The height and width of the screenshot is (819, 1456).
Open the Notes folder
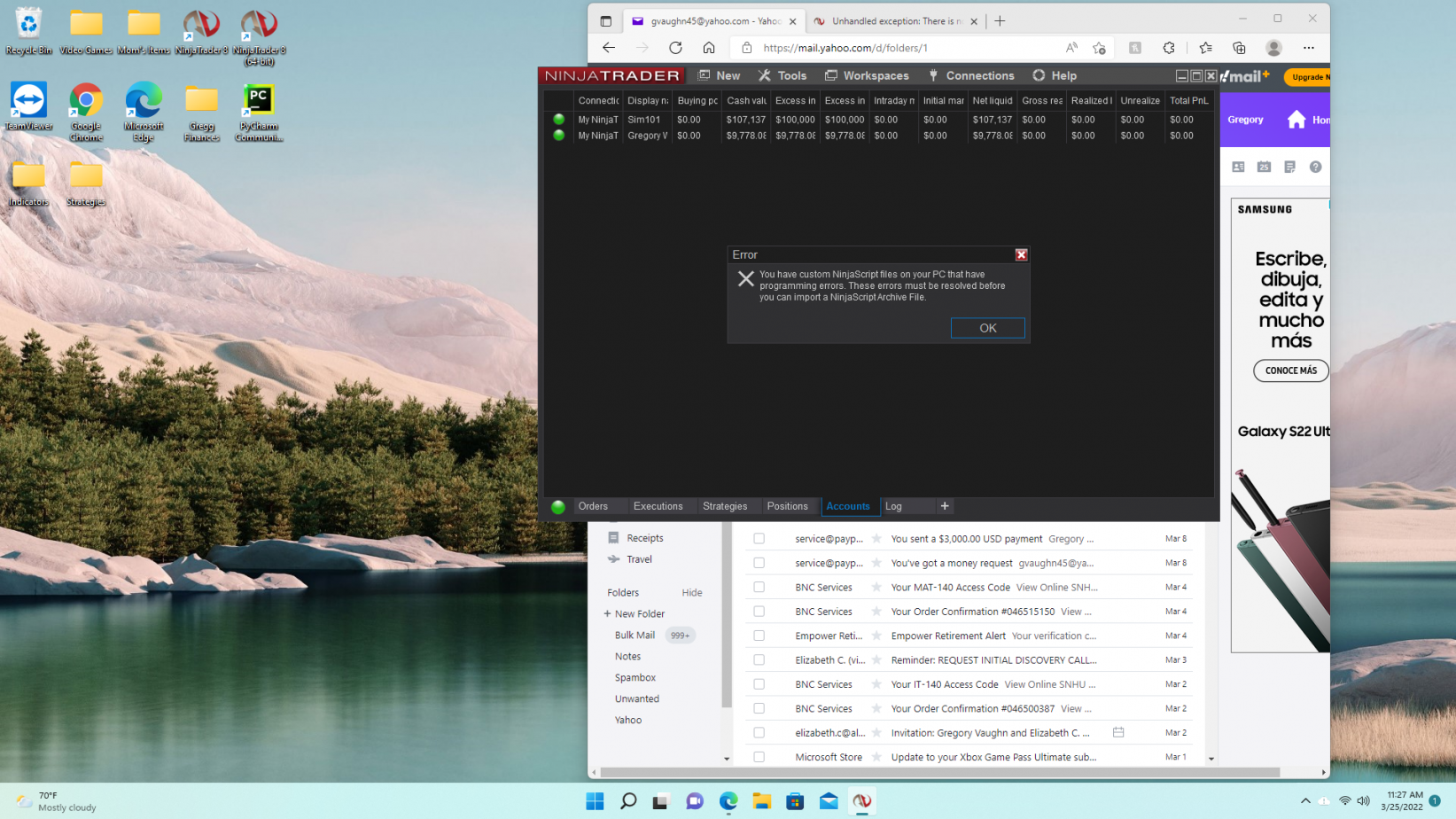[627, 657]
